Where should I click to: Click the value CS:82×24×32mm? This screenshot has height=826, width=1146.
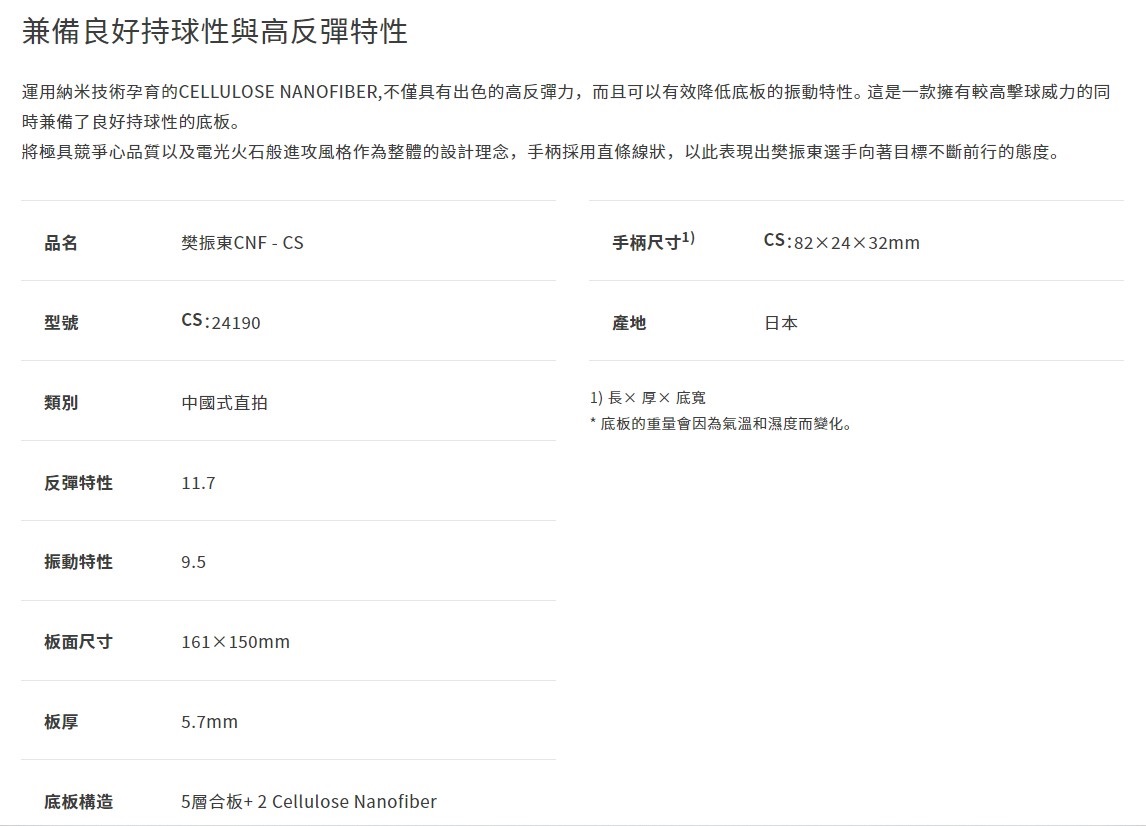pyautogui.click(x=841, y=242)
